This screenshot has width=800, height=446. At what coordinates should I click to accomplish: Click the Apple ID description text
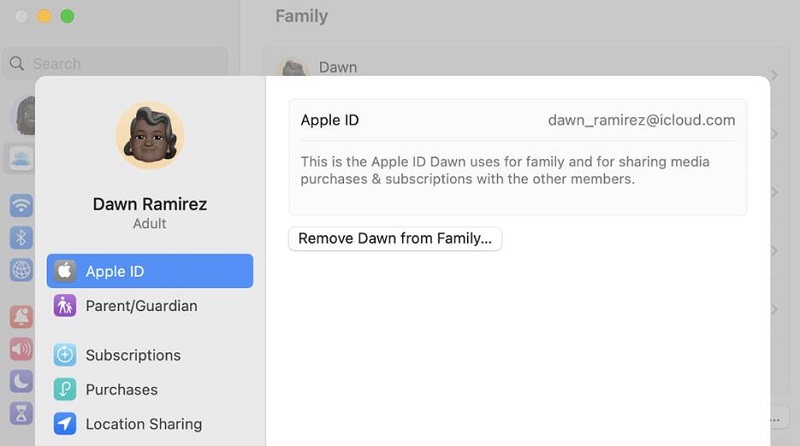[505, 170]
